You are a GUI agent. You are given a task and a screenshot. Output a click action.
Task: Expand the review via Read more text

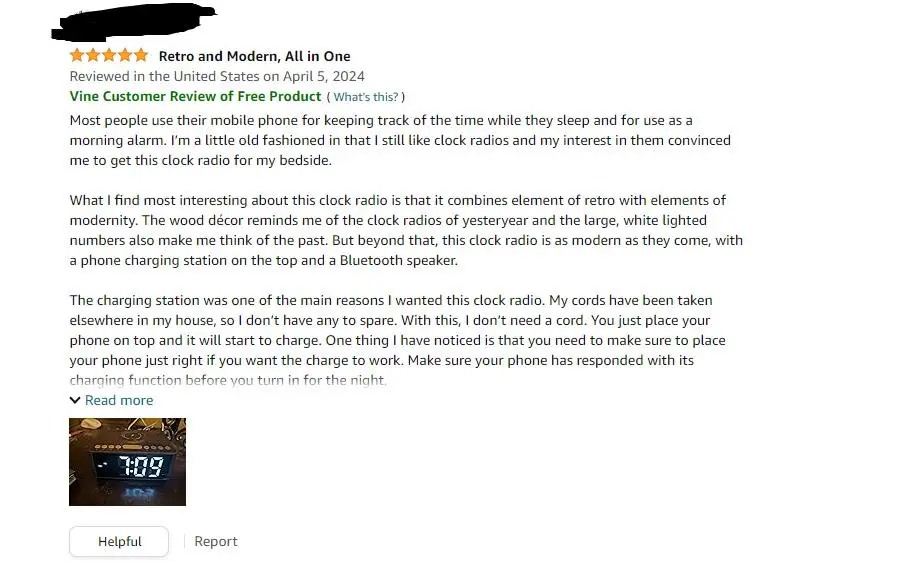tap(119, 400)
